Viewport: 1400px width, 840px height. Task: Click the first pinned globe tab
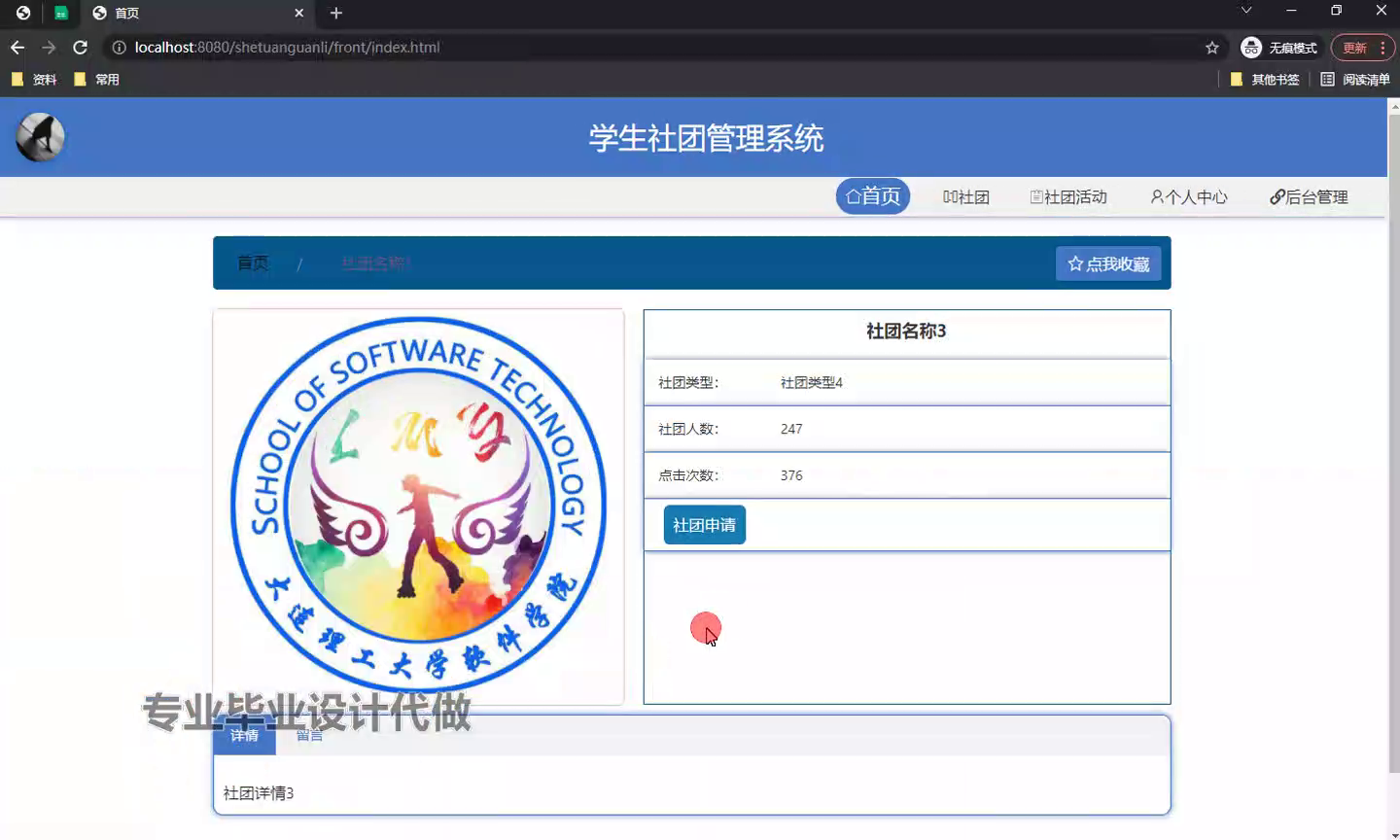point(23,13)
